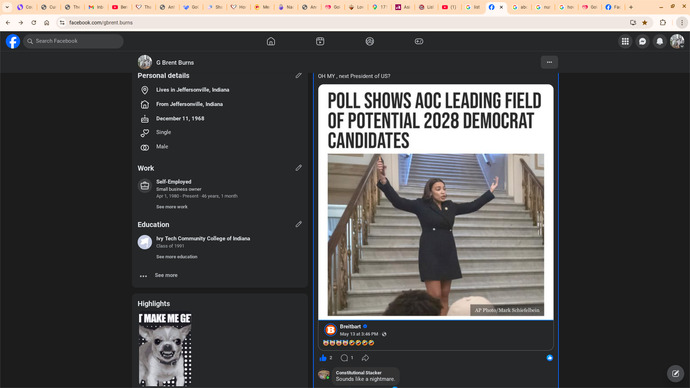
Task: Switch to the YouTube tab with (1)
Action: pos(449,7)
